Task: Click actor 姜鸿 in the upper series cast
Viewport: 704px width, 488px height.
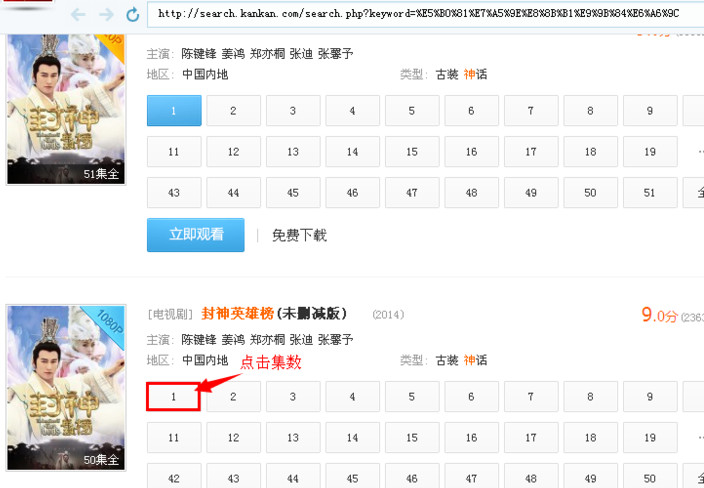Action: tap(233, 54)
